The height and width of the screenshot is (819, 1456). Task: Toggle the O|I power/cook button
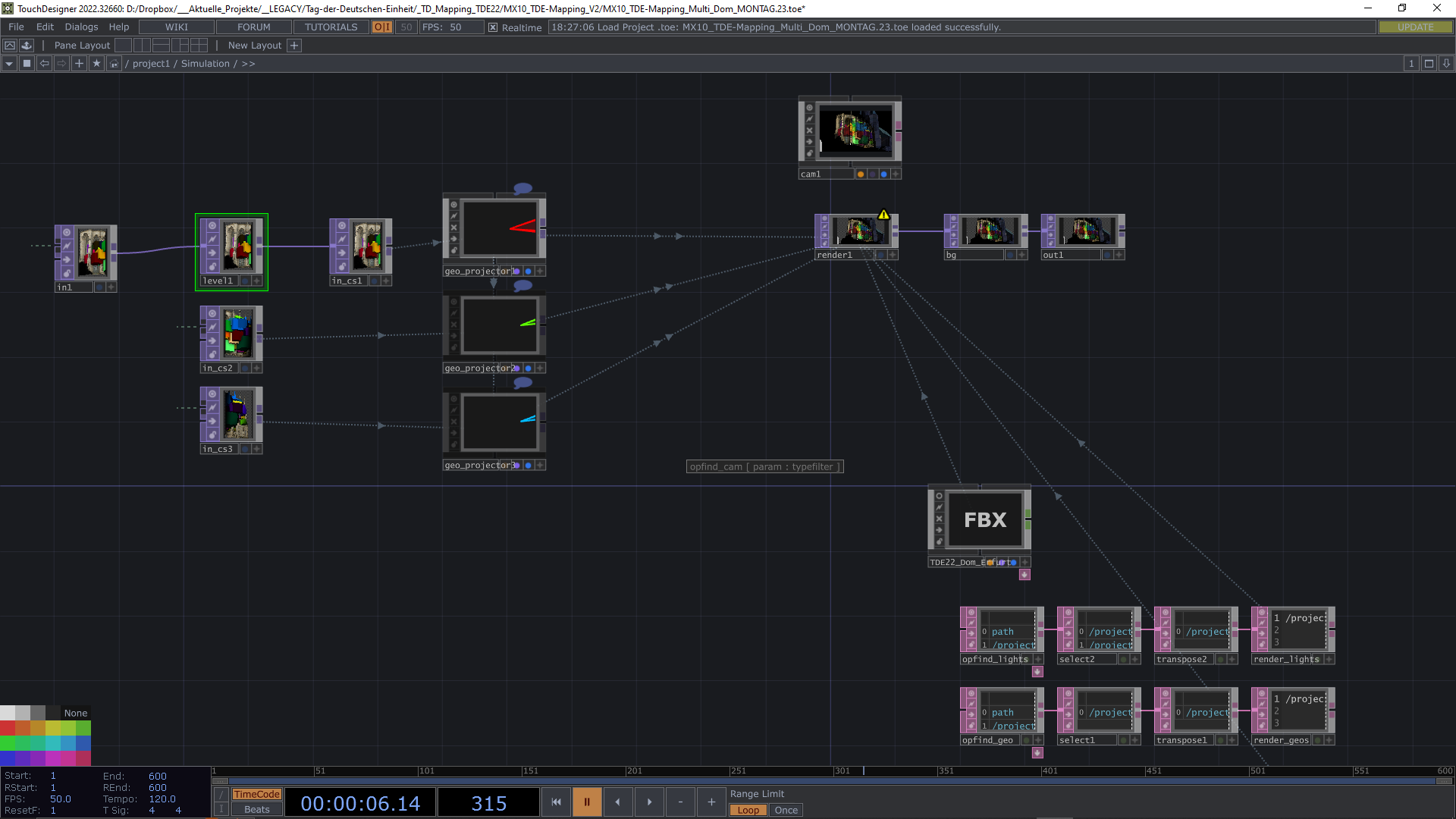(382, 27)
